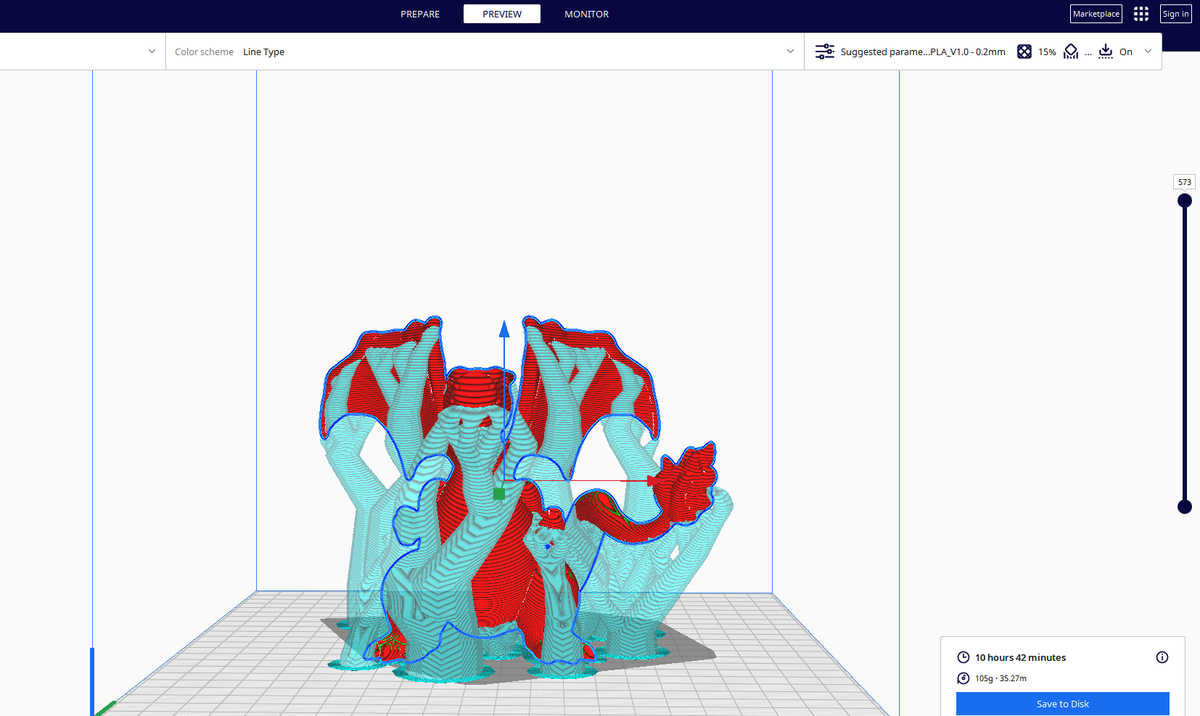1200x716 pixels.
Task: Click the Sign in button
Action: click(x=1175, y=13)
